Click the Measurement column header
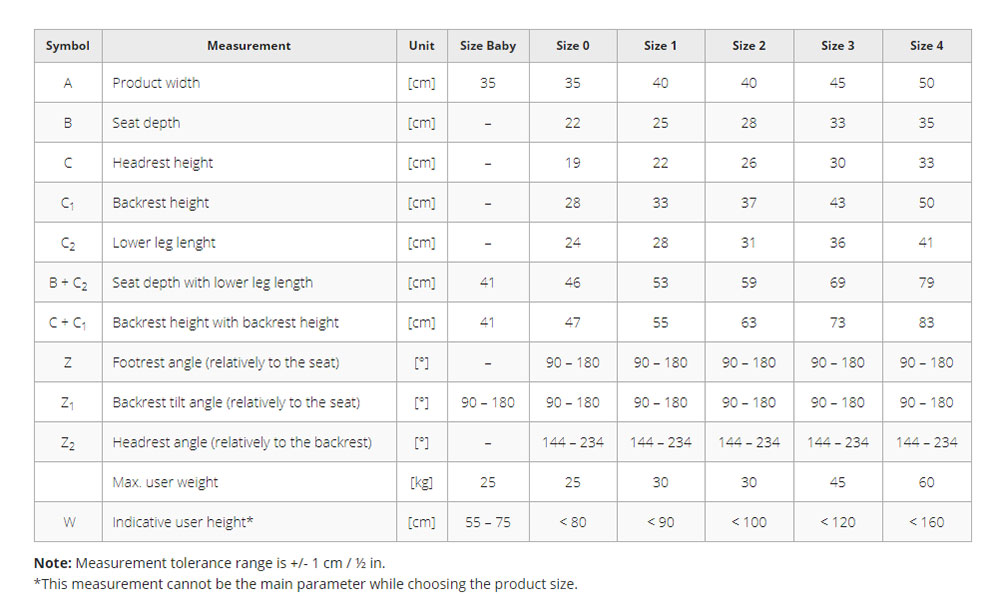Screen dimensions: 1000x596 [x=249, y=46]
